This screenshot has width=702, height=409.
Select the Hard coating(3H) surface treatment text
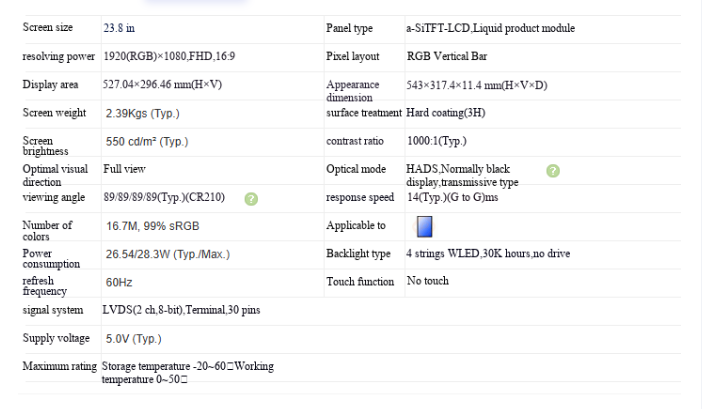[445, 113]
